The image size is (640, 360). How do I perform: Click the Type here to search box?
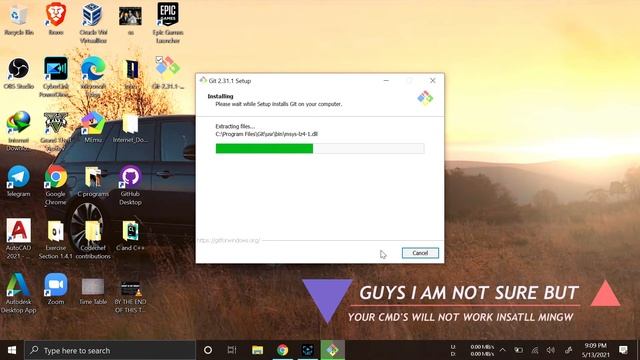[x=110, y=350]
